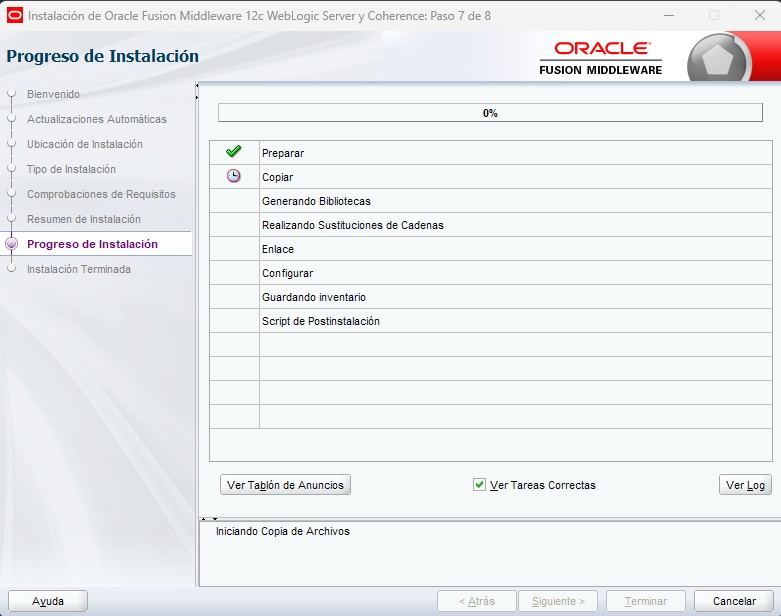Select the Copiar task row
This screenshot has height=616, width=781.
tap(491, 177)
